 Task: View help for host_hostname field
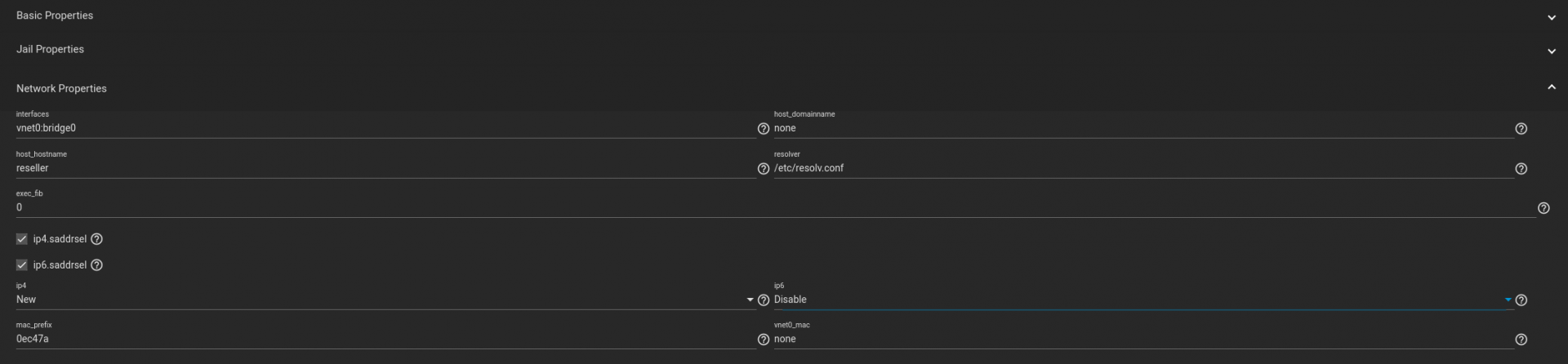tap(764, 169)
